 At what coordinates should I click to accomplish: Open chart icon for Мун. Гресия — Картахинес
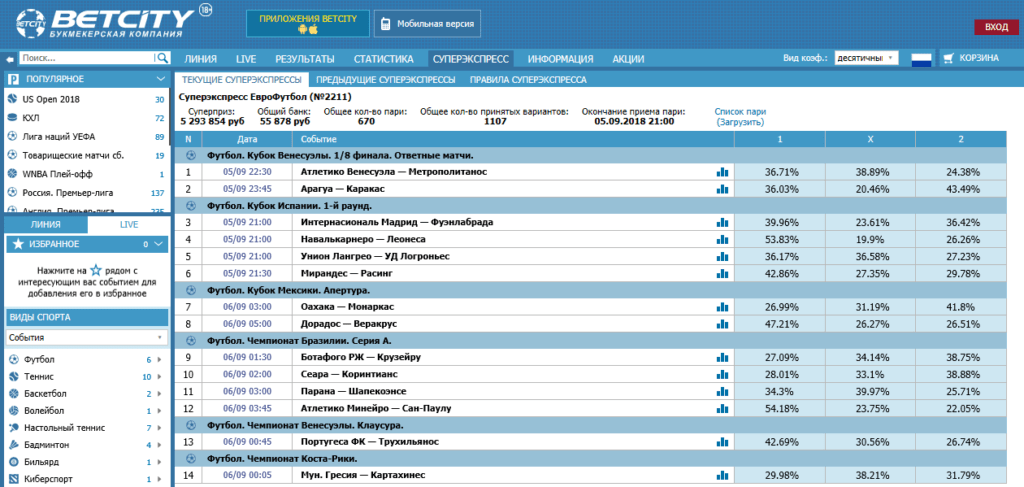click(722, 475)
